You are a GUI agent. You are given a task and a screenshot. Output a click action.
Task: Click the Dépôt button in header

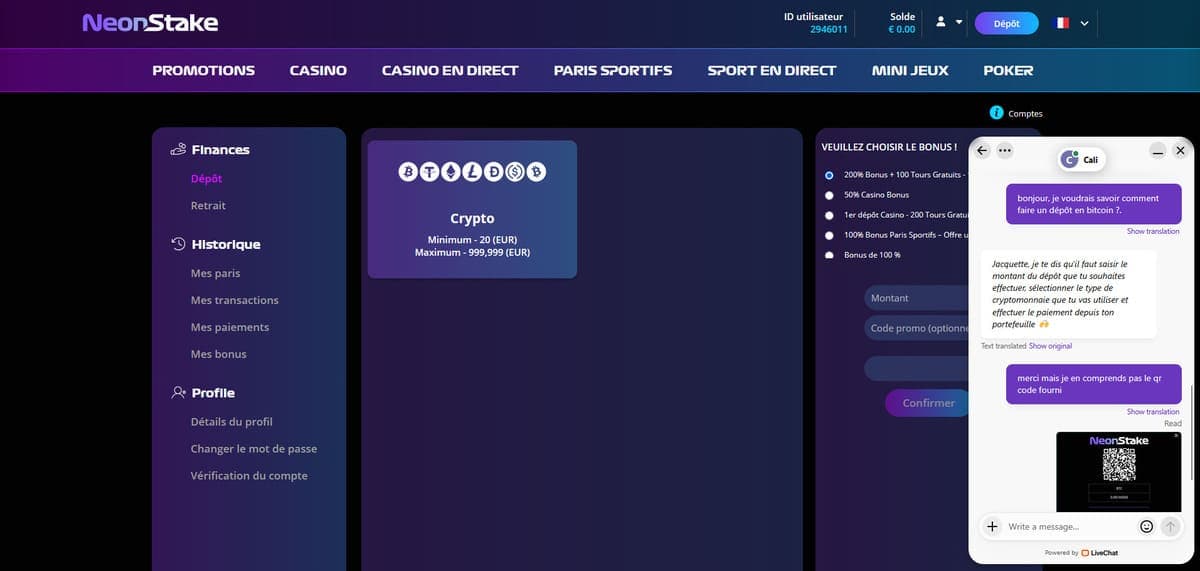tap(1006, 23)
